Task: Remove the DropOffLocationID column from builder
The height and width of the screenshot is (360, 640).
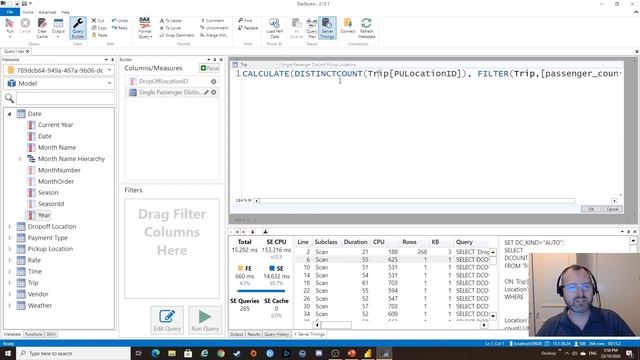Action: [213, 82]
